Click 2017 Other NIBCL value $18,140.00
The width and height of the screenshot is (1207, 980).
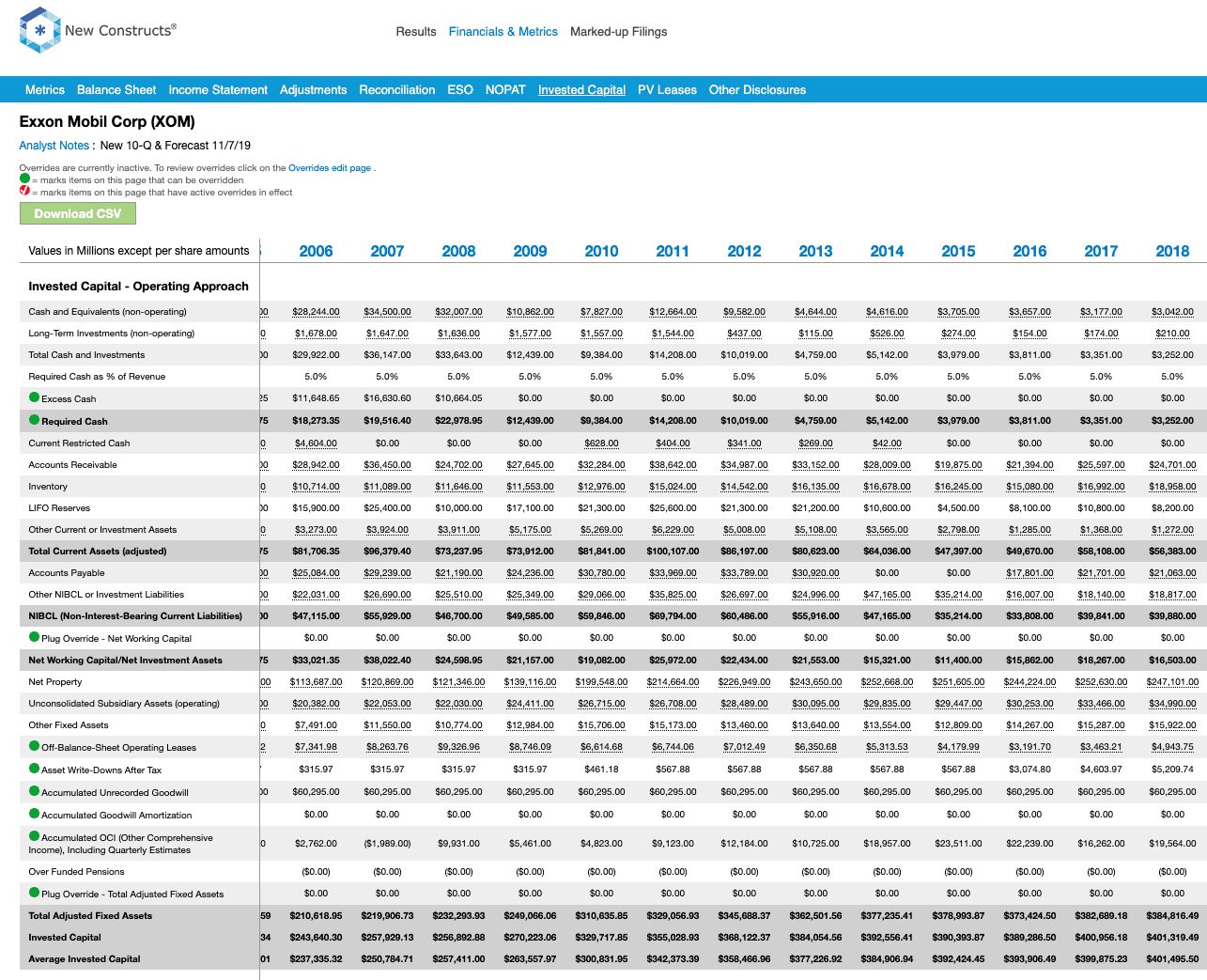1101,595
